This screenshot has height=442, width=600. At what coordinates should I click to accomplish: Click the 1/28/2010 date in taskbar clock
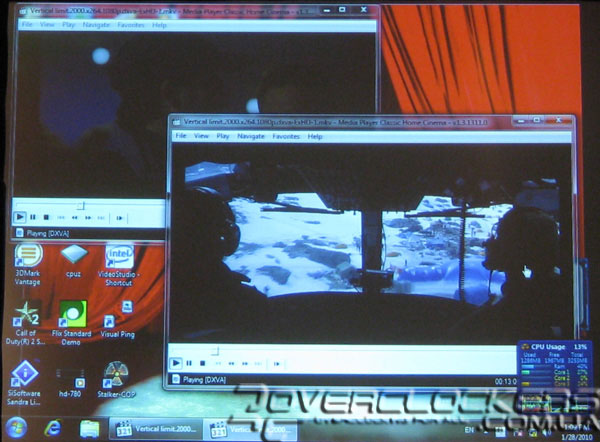(x=577, y=437)
